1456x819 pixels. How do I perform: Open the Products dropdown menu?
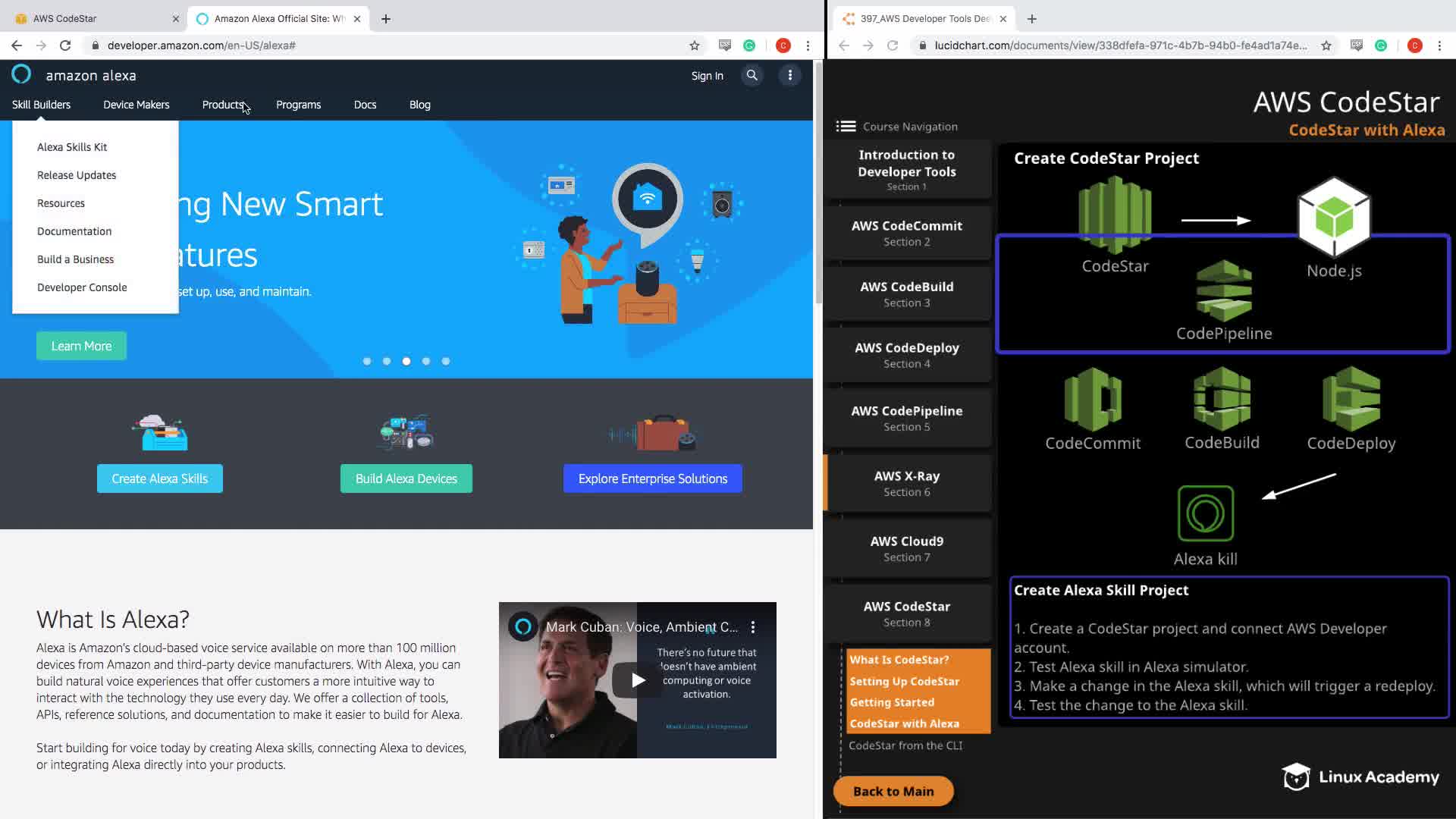[x=223, y=105]
